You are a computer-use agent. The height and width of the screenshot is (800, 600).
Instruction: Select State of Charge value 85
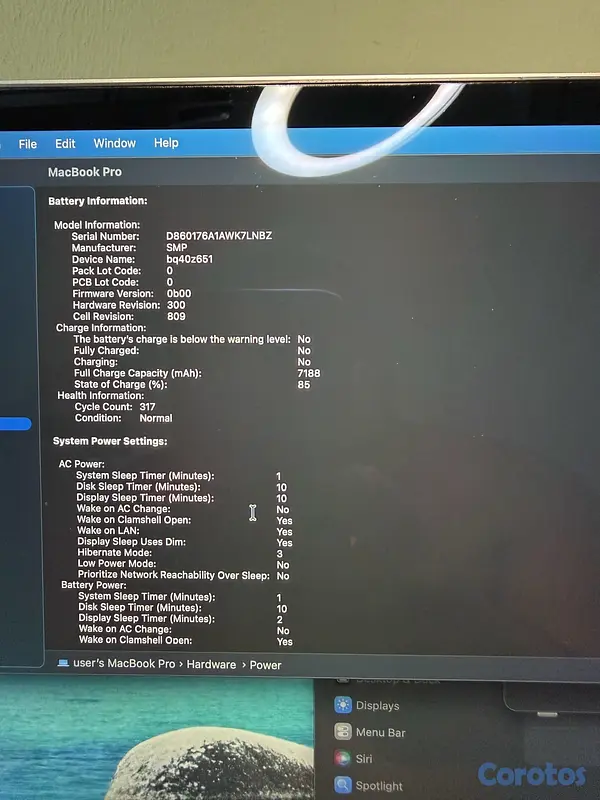click(304, 384)
